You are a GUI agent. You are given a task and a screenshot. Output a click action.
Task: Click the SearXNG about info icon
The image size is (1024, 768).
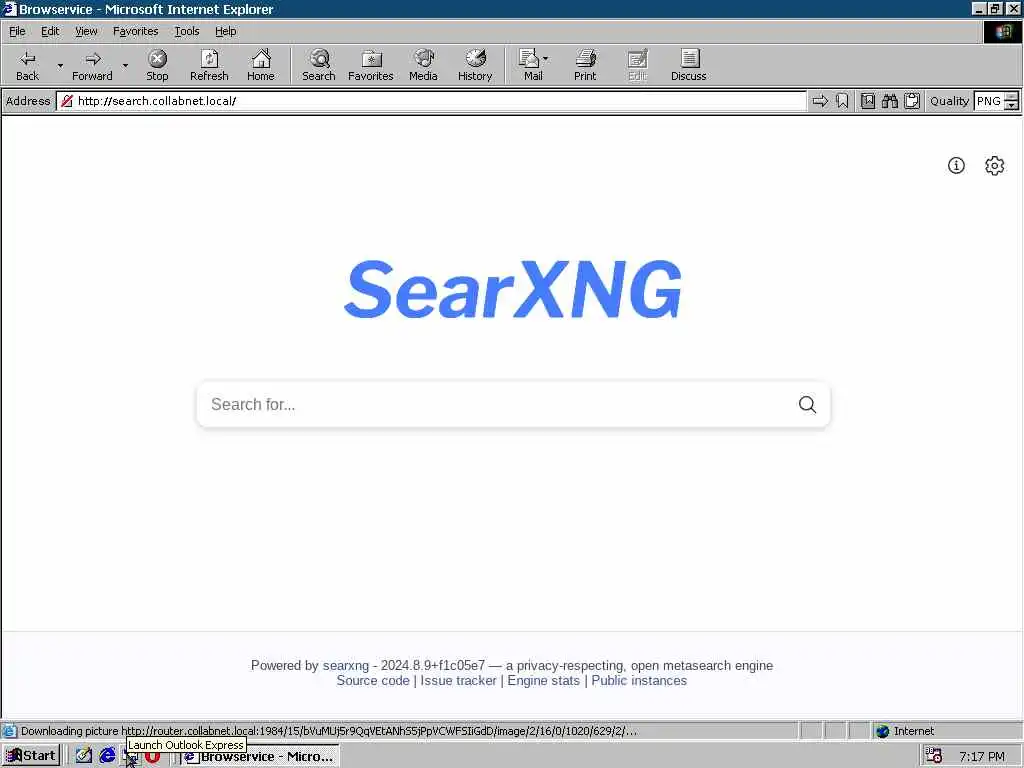coord(956,165)
